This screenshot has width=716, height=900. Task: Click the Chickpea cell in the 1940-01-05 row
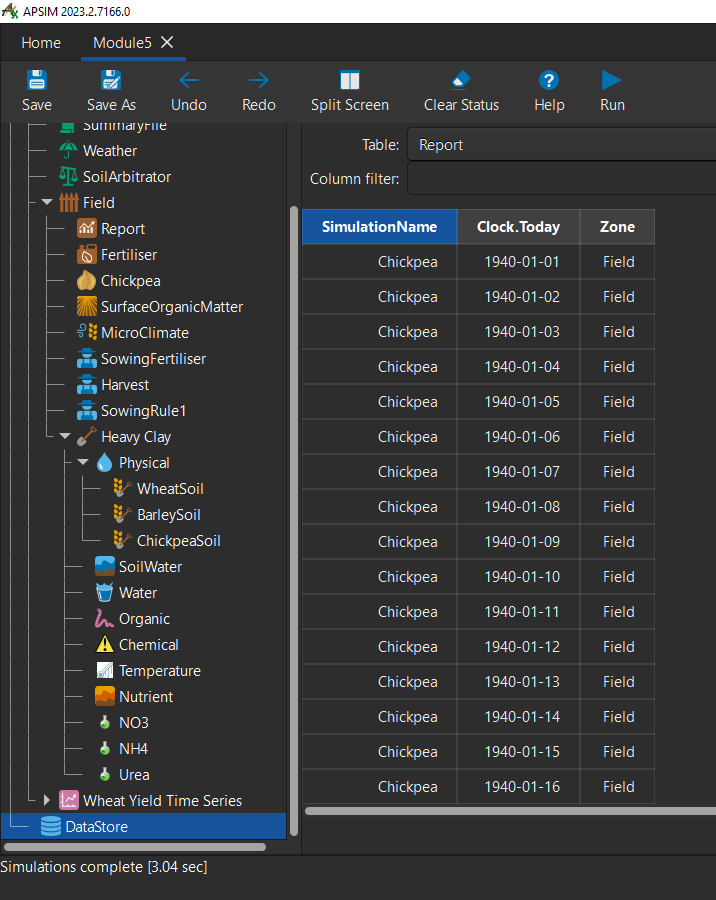380,402
